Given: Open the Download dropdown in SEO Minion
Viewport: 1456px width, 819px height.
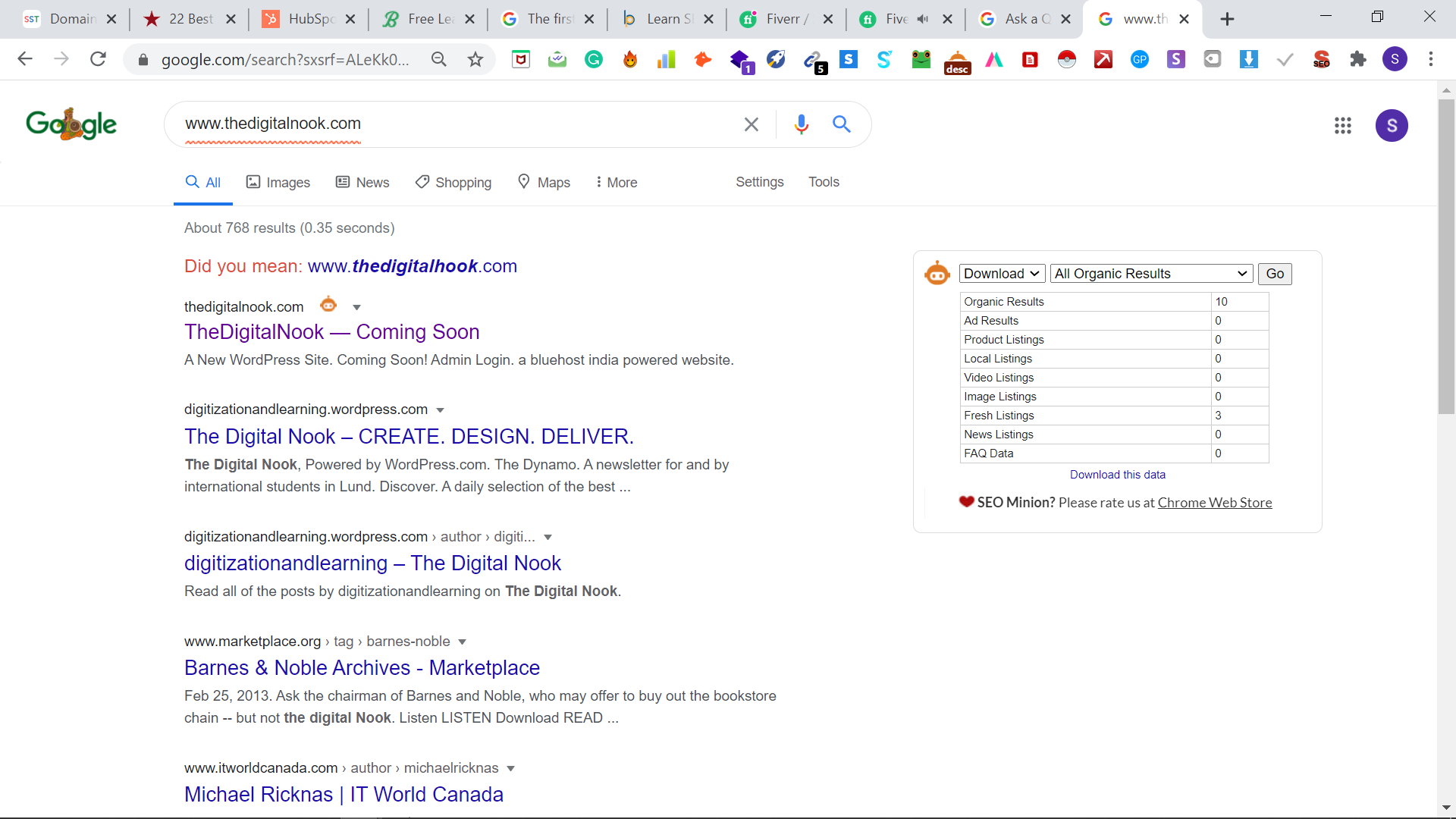Looking at the screenshot, I should tap(1002, 274).
